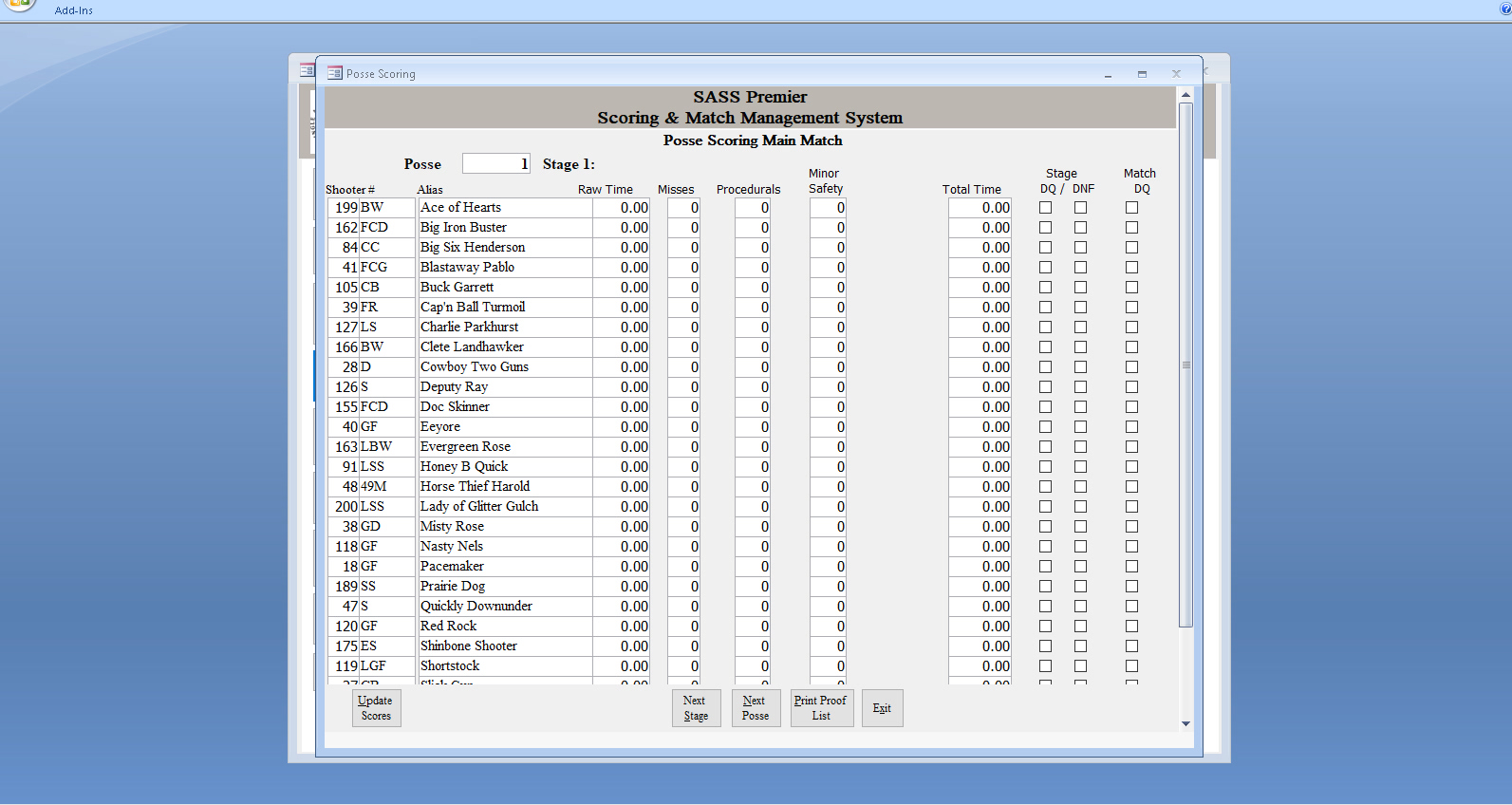
Task: Select the alias Evergreen Rose
Action: [x=505, y=447]
